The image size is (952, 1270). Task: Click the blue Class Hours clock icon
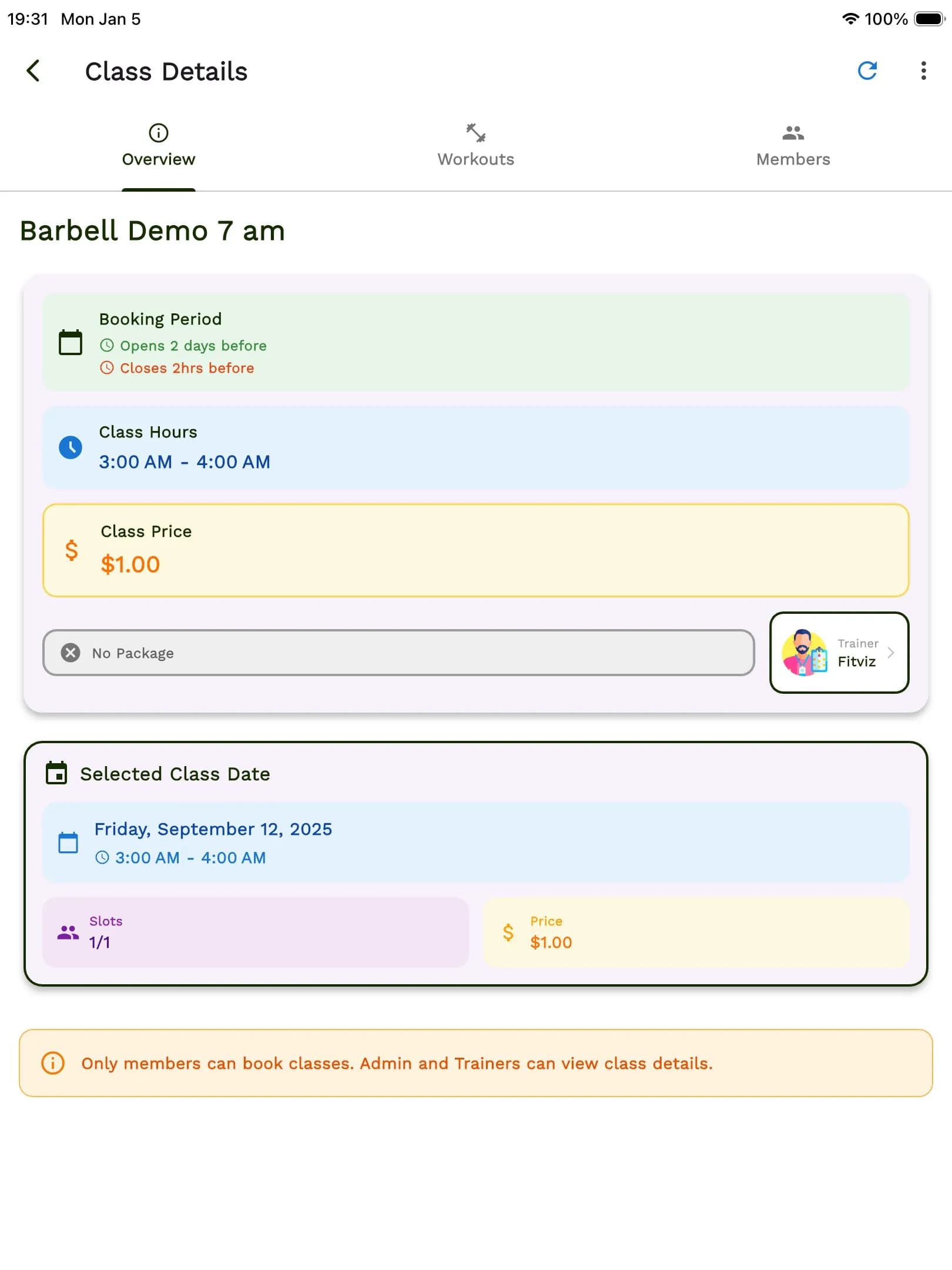click(71, 448)
